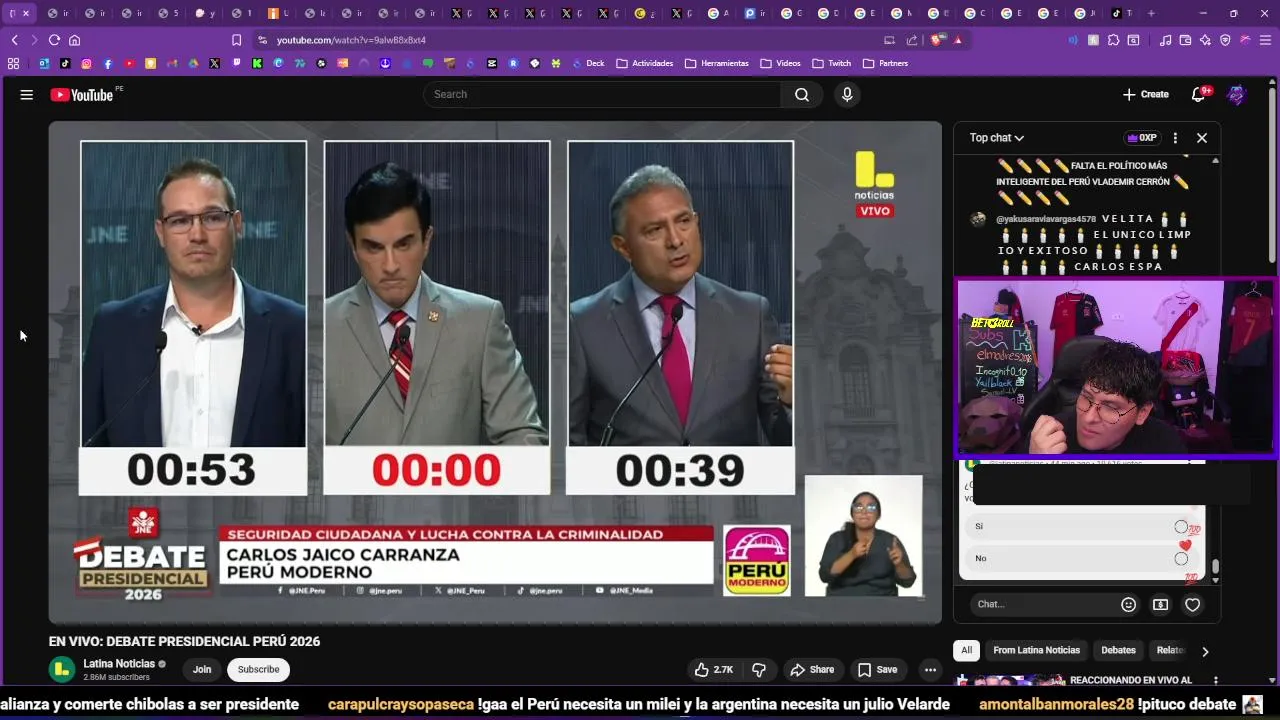
Task: Open Super Chat dollar icon
Action: 1160,604
